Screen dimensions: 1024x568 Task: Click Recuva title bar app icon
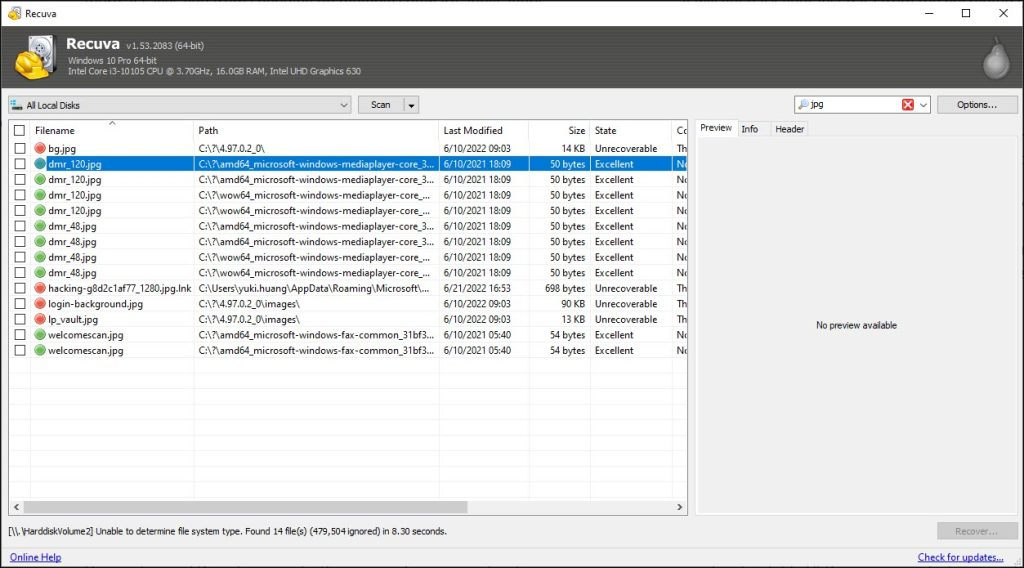tap(14, 13)
